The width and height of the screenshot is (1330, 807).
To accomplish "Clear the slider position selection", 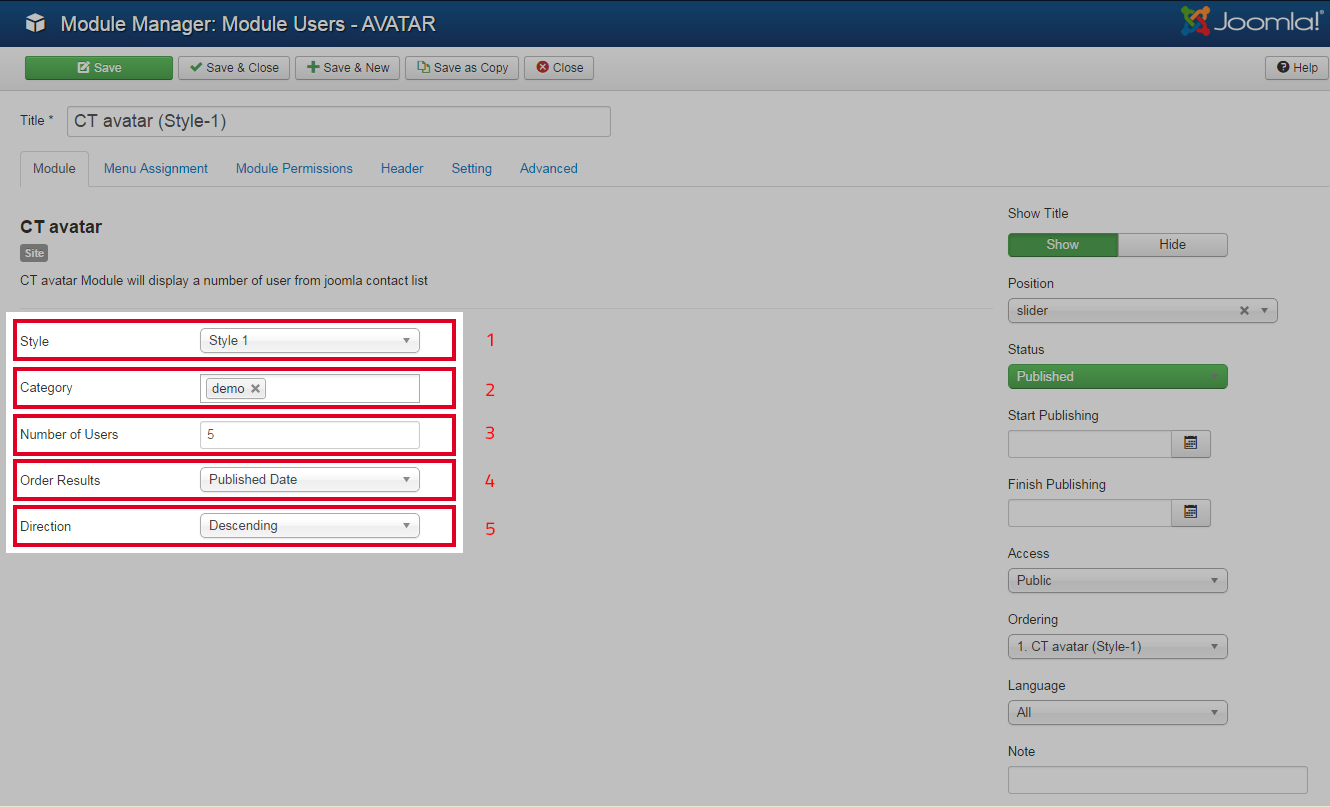I will coord(1244,311).
